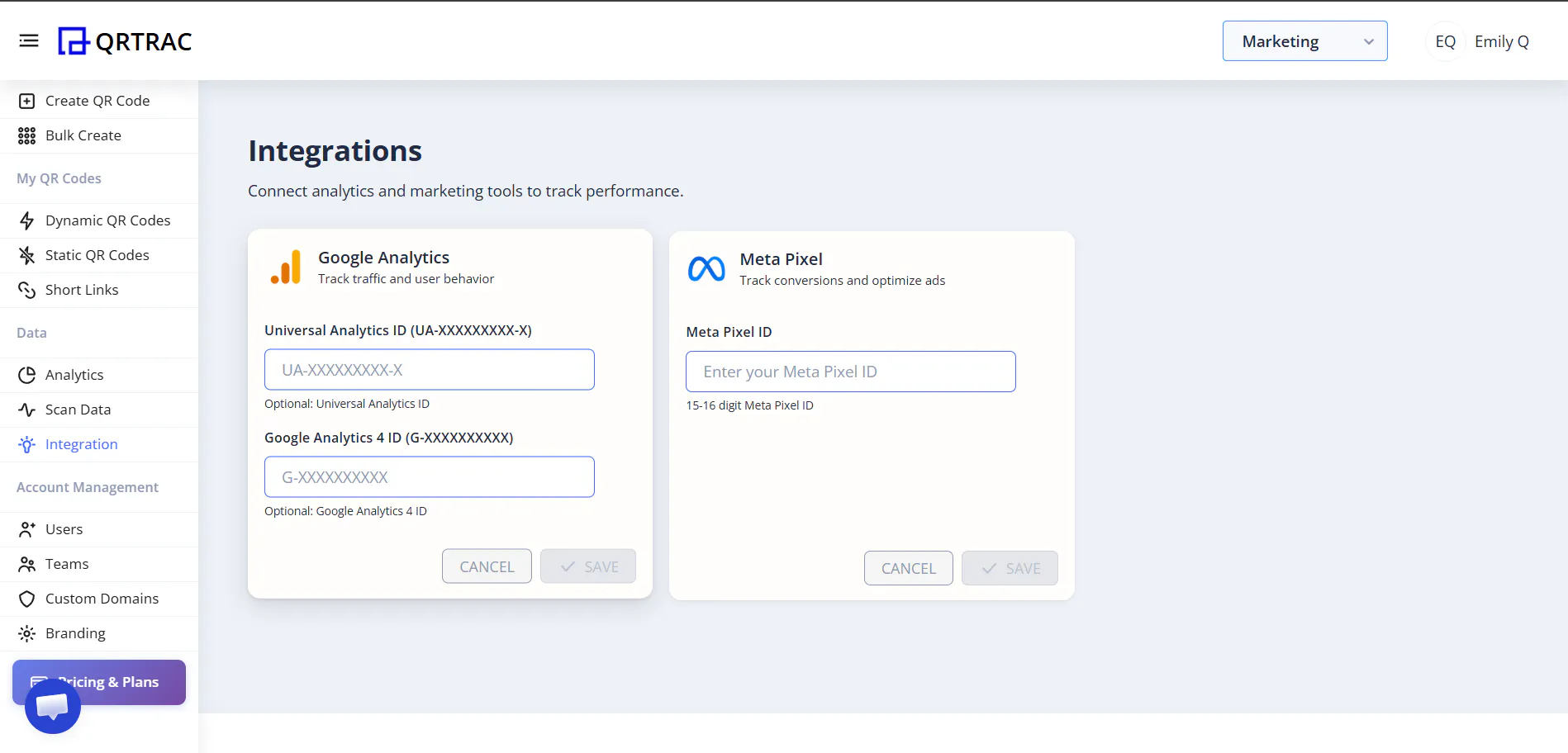Click the Data section header

click(31, 333)
